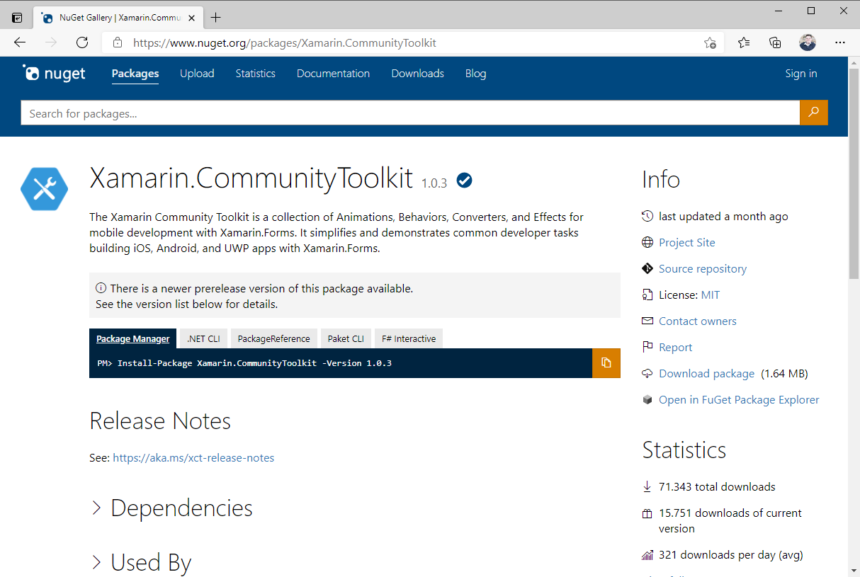The height and width of the screenshot is (577, 860).
Task: Click the orange search magnifier button
Action: click(814, 112)
